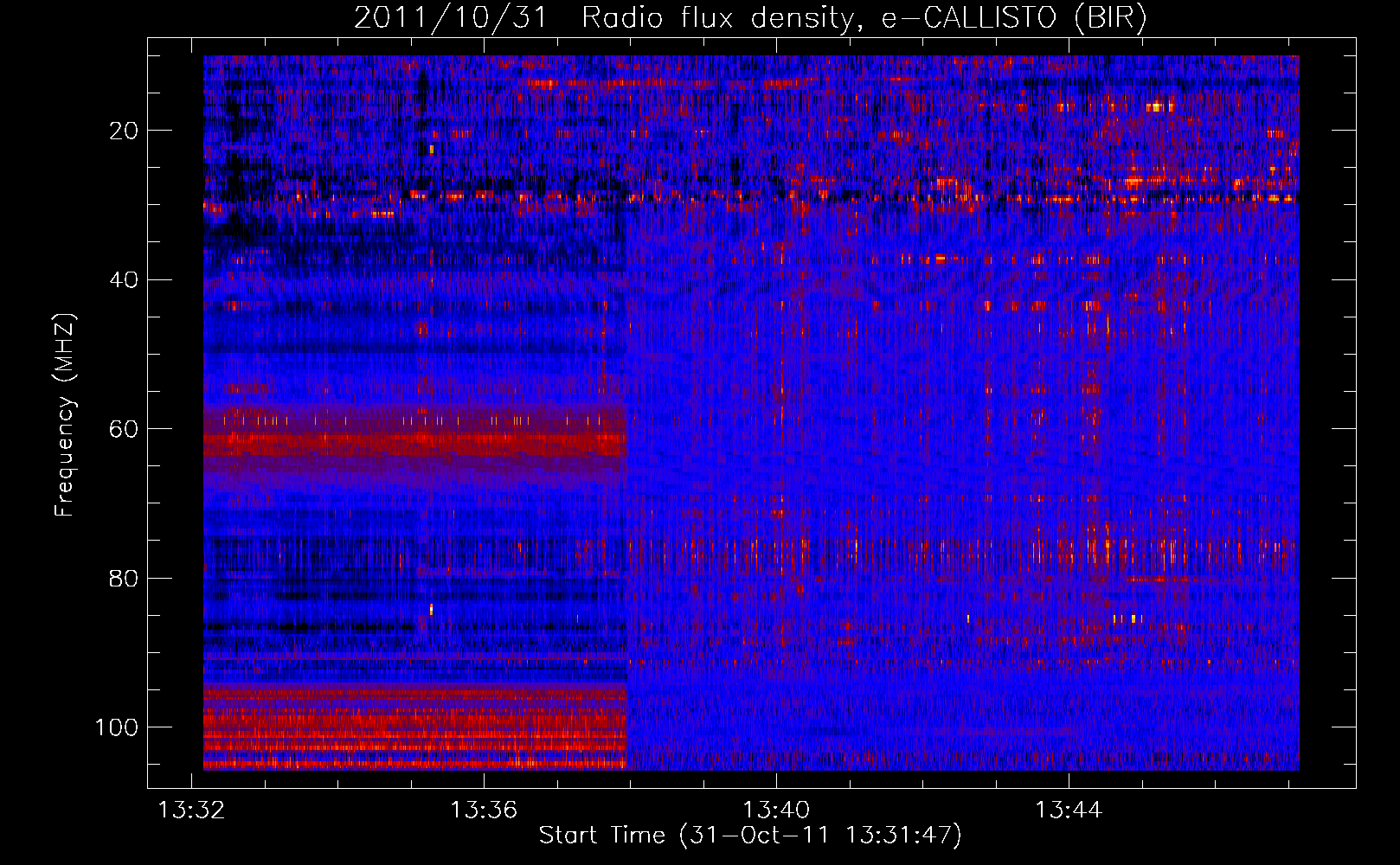Click the frequency tick label '20'
Image resolution: width=1400 pixels, height=865 pixels.
point(124,131)
